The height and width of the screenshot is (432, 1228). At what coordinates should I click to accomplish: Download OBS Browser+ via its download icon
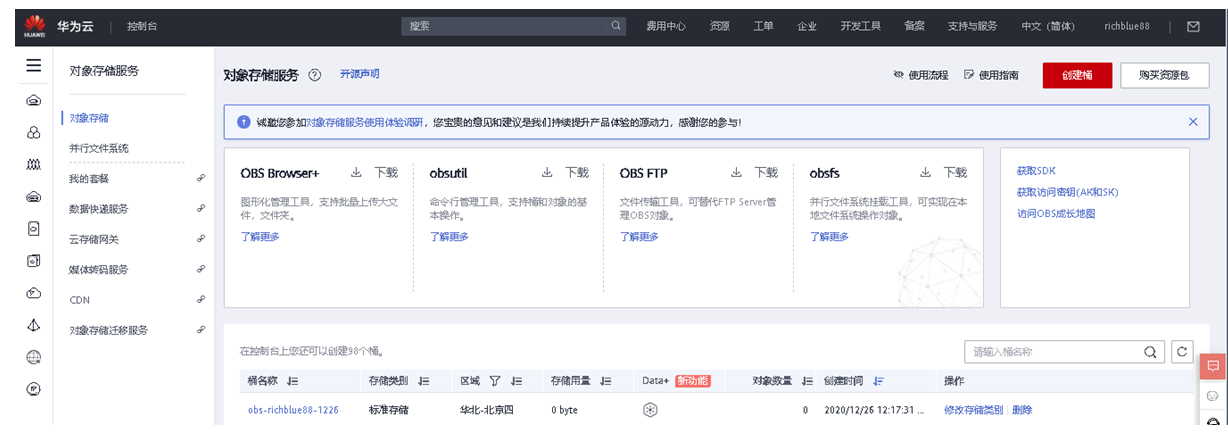pyautogui.click(x=356, y=172)
